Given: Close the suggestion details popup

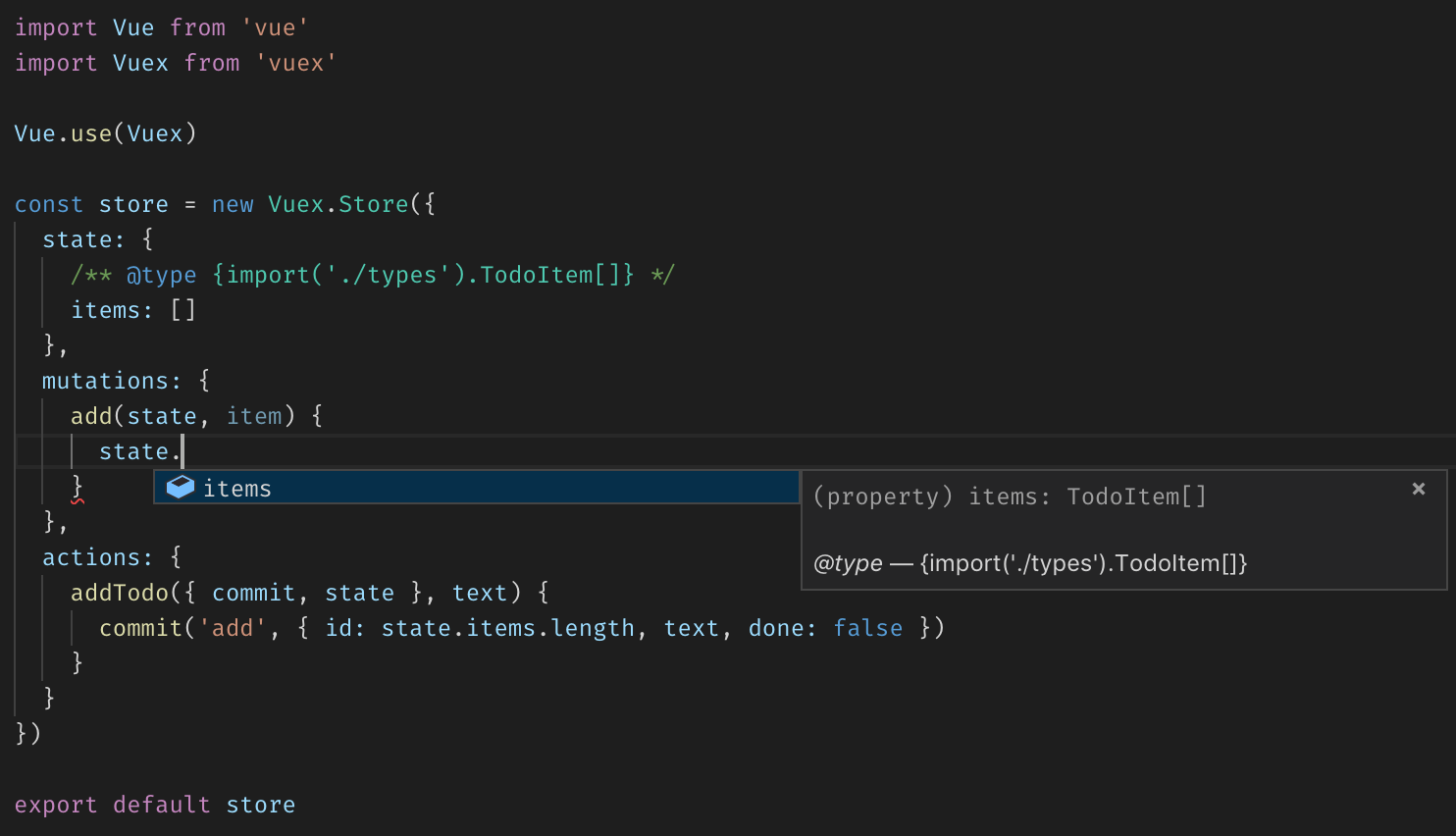Looking at the screenshot, I should pos(1418,489).
